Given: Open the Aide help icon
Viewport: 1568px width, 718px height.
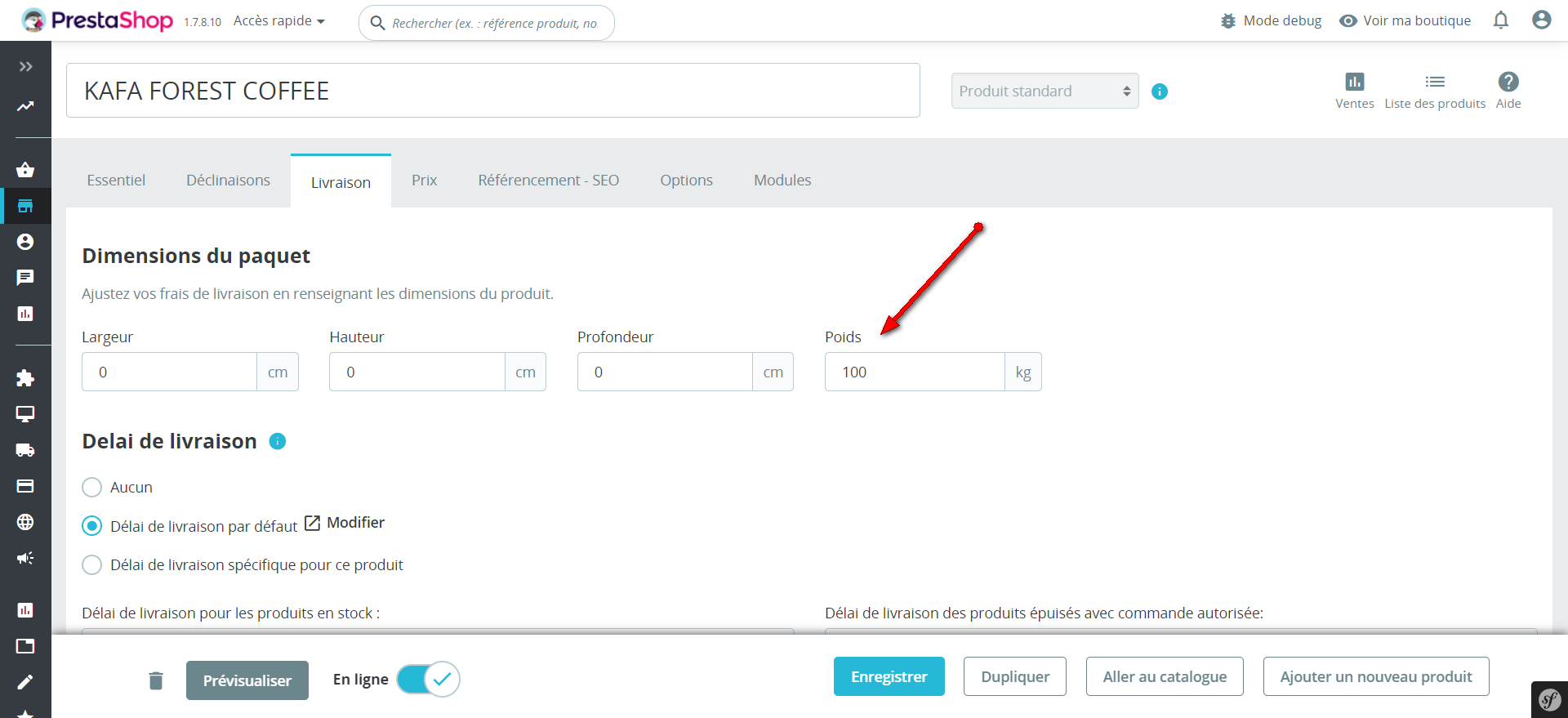Looking at the screenshot, I should click(1508, 91).
